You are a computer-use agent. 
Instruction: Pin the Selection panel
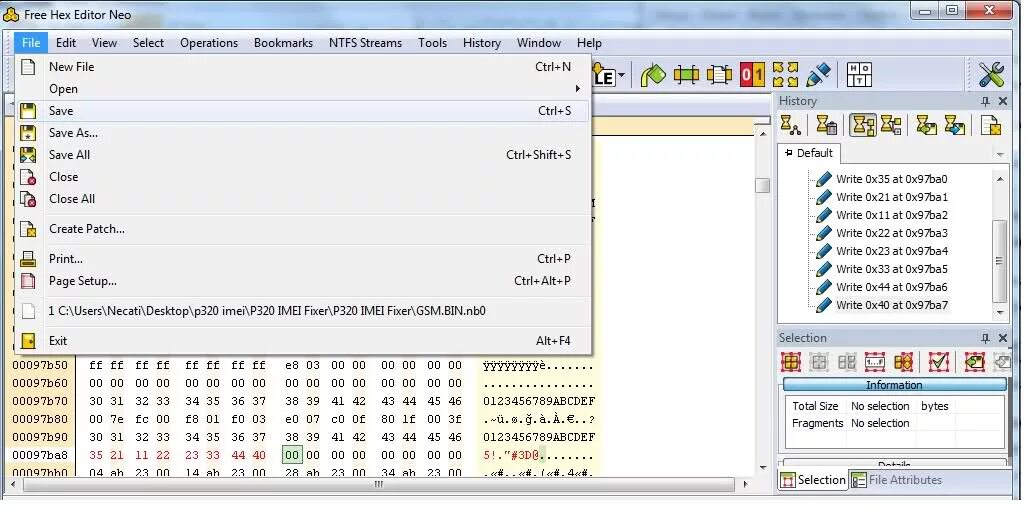click(985, 338)
